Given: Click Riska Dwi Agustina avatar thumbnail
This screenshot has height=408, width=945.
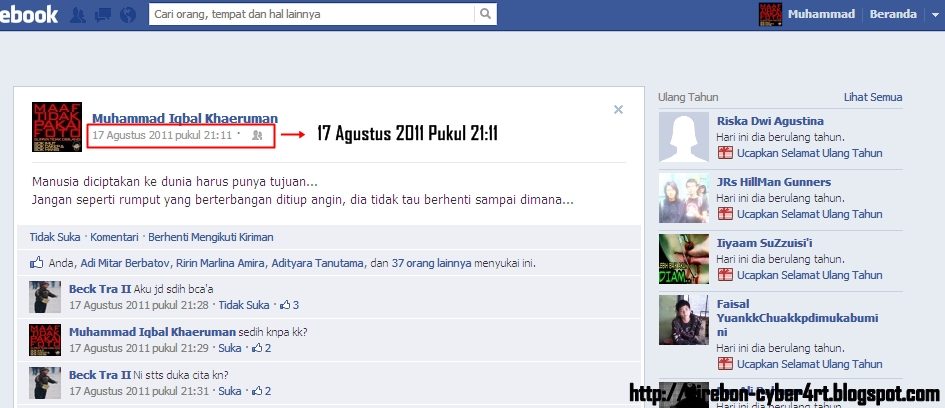Looking at the screenshot, I should coord(684,137).
